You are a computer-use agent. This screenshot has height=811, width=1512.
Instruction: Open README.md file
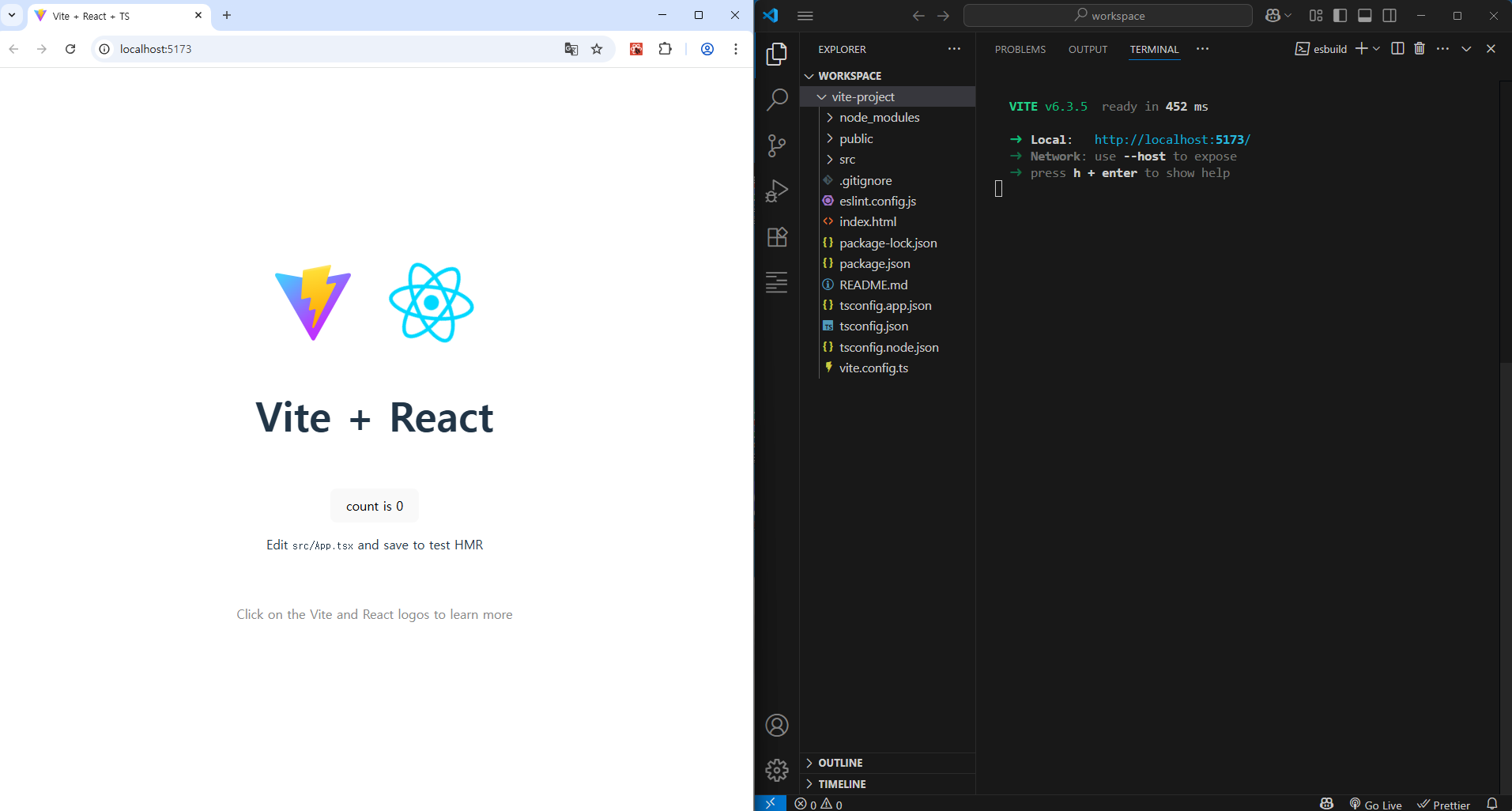pos(888,285)
